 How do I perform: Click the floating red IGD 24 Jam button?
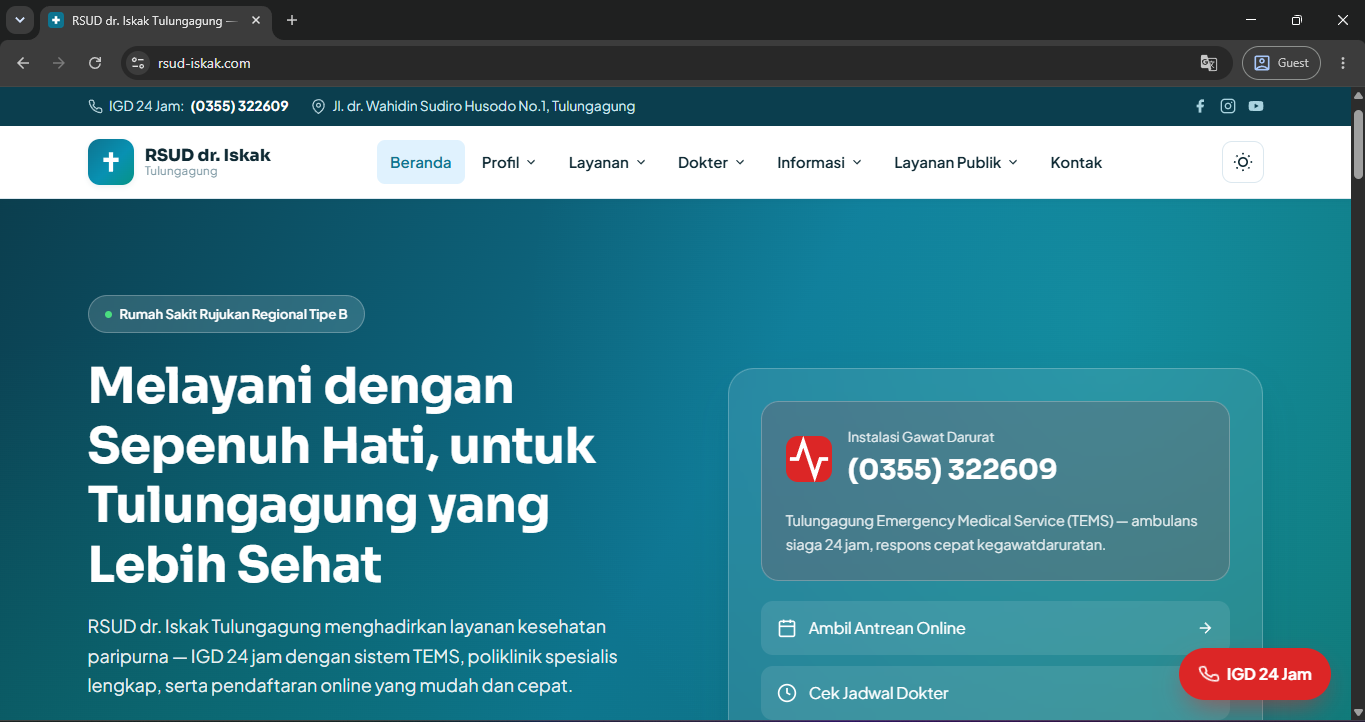click(x=1255, y=674)
